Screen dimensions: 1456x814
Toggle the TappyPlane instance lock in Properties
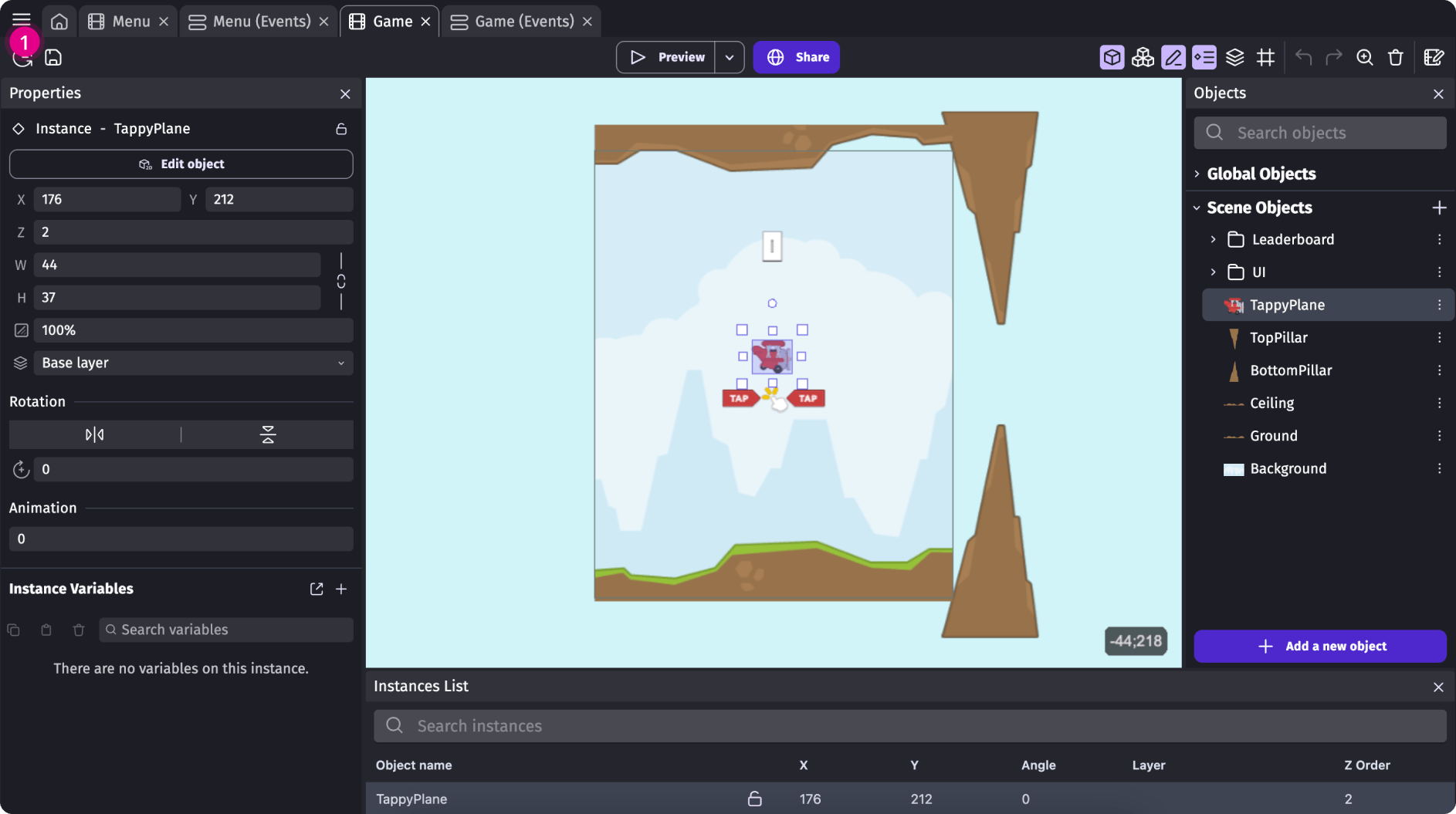click(341, 129)
